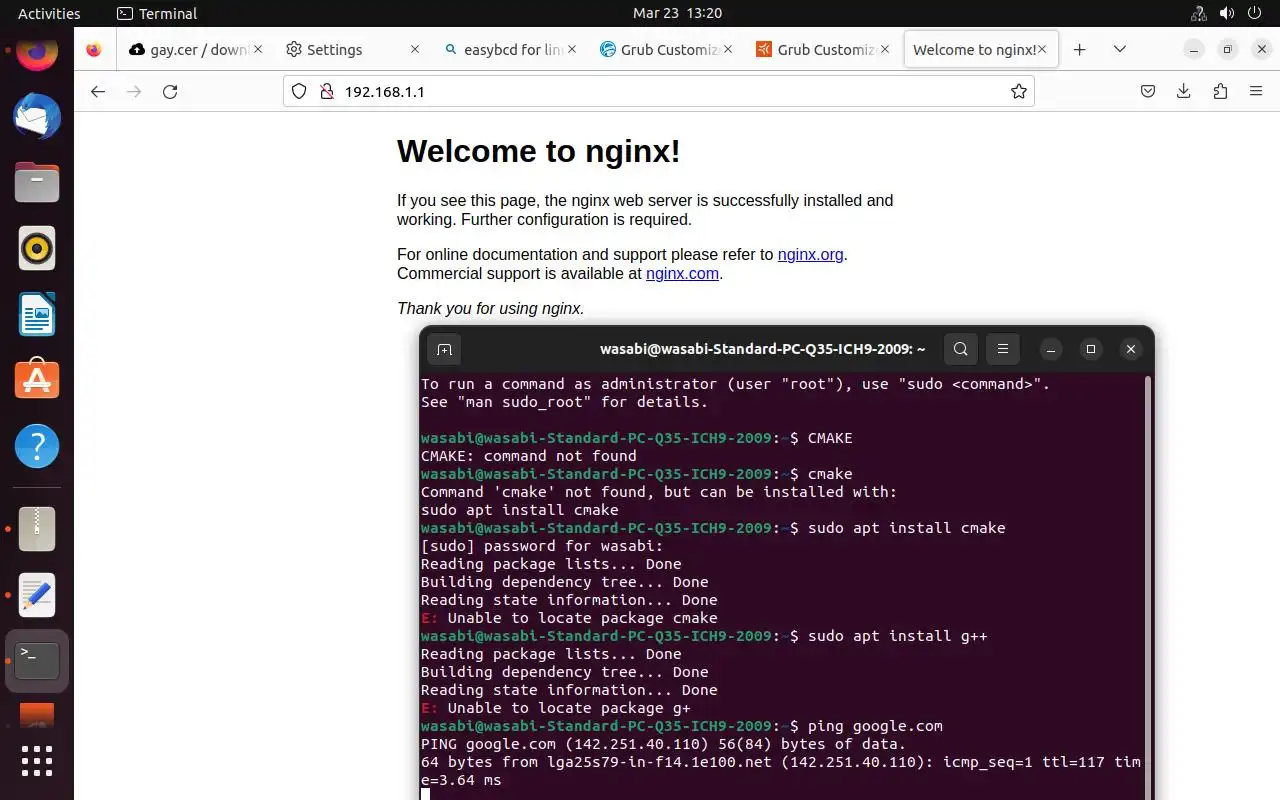
Task: Click the Welcome to nginx heading
Action: pos(539,151)
